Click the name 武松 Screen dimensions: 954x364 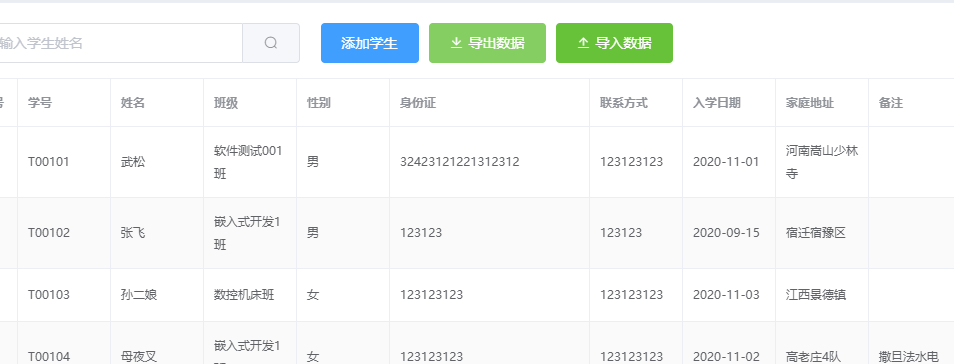pos(133,162)
